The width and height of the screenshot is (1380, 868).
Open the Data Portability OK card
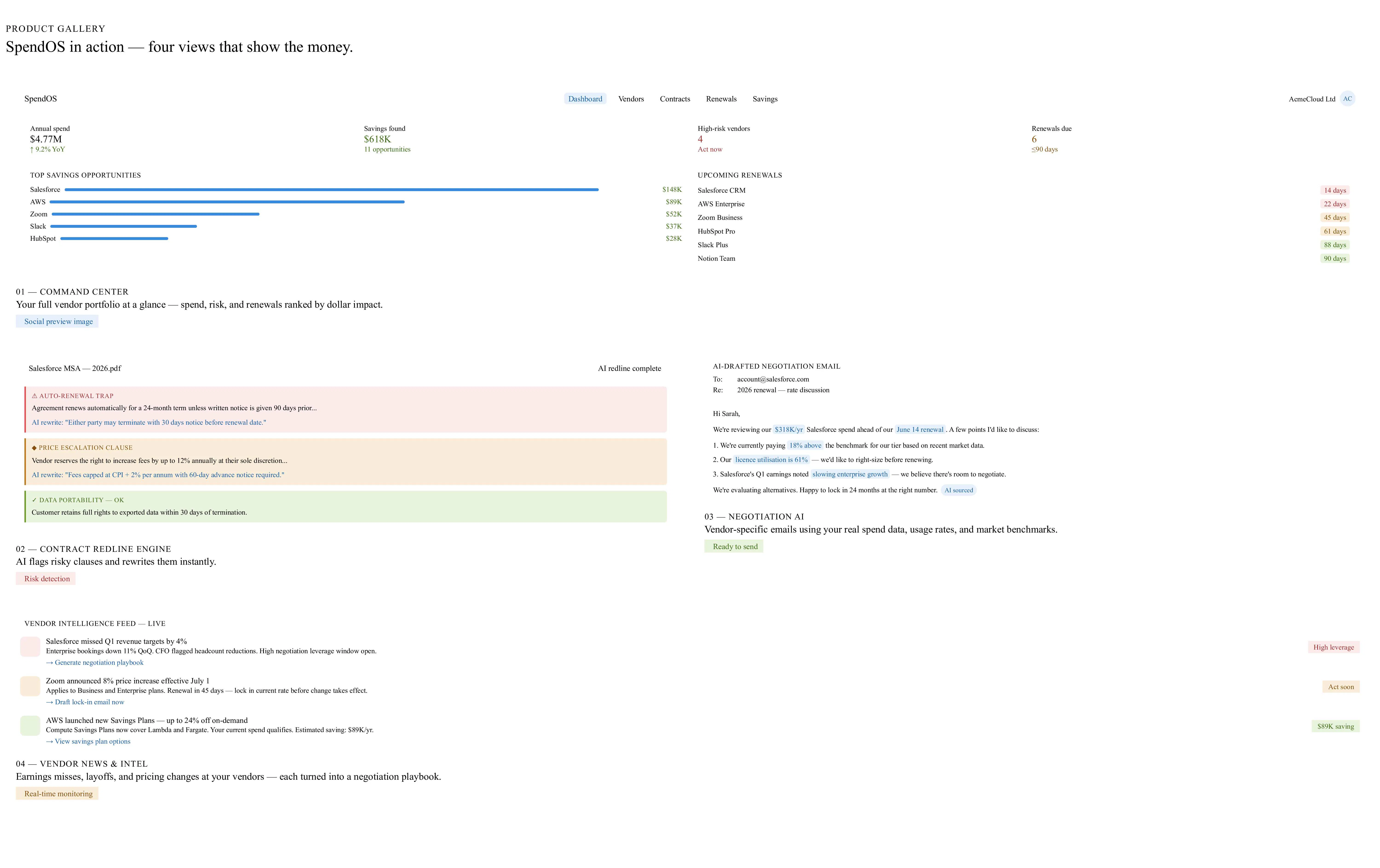[345, 507]
